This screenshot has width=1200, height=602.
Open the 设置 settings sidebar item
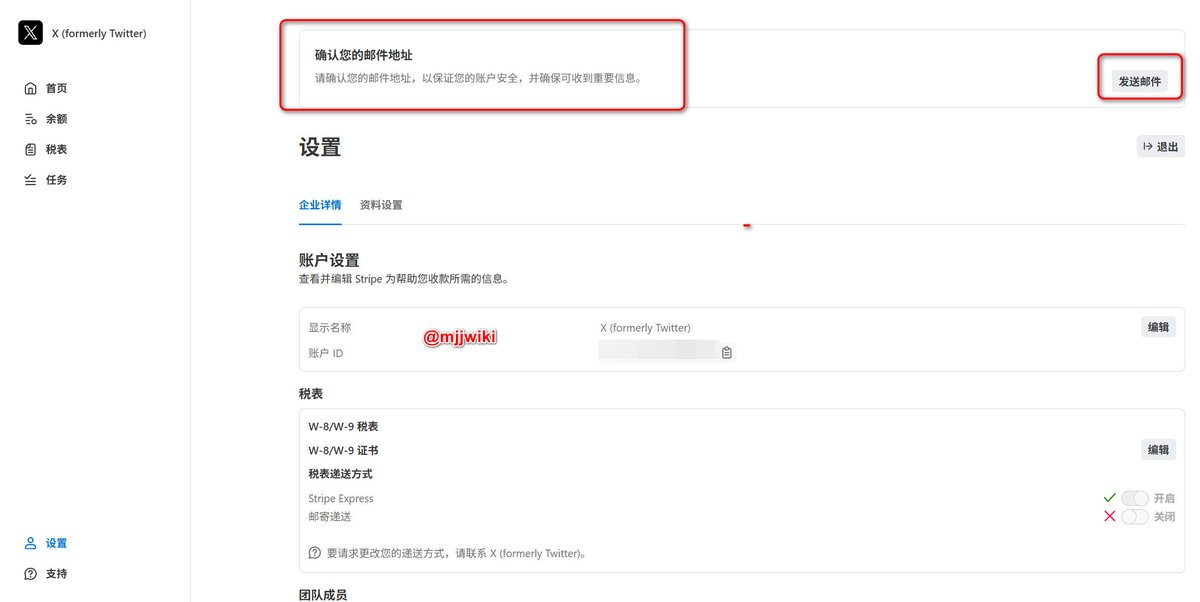pos(46,543)
